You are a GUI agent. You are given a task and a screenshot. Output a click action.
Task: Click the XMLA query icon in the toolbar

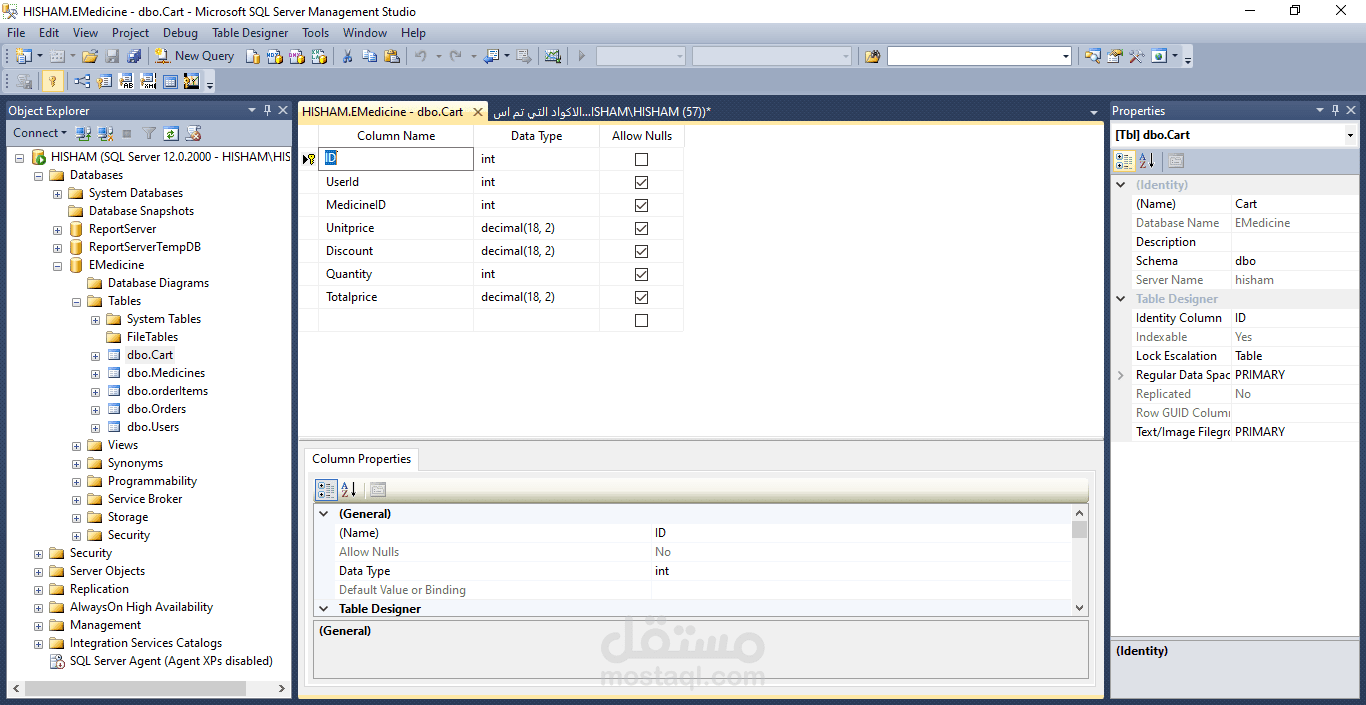tap(319, 56)
